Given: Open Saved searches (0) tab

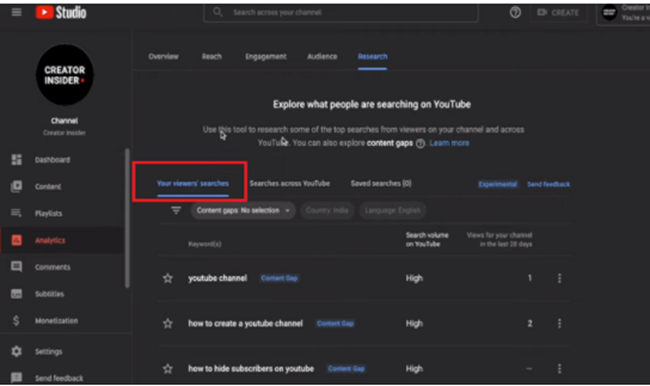Looking at the screenshot, I should (381, 183).
